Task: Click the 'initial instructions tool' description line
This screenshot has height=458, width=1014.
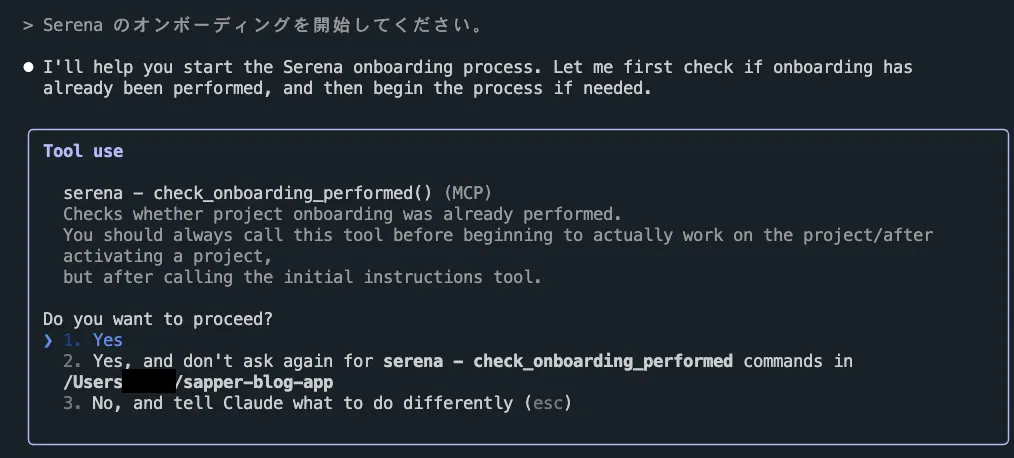Action: pos(302,277)
